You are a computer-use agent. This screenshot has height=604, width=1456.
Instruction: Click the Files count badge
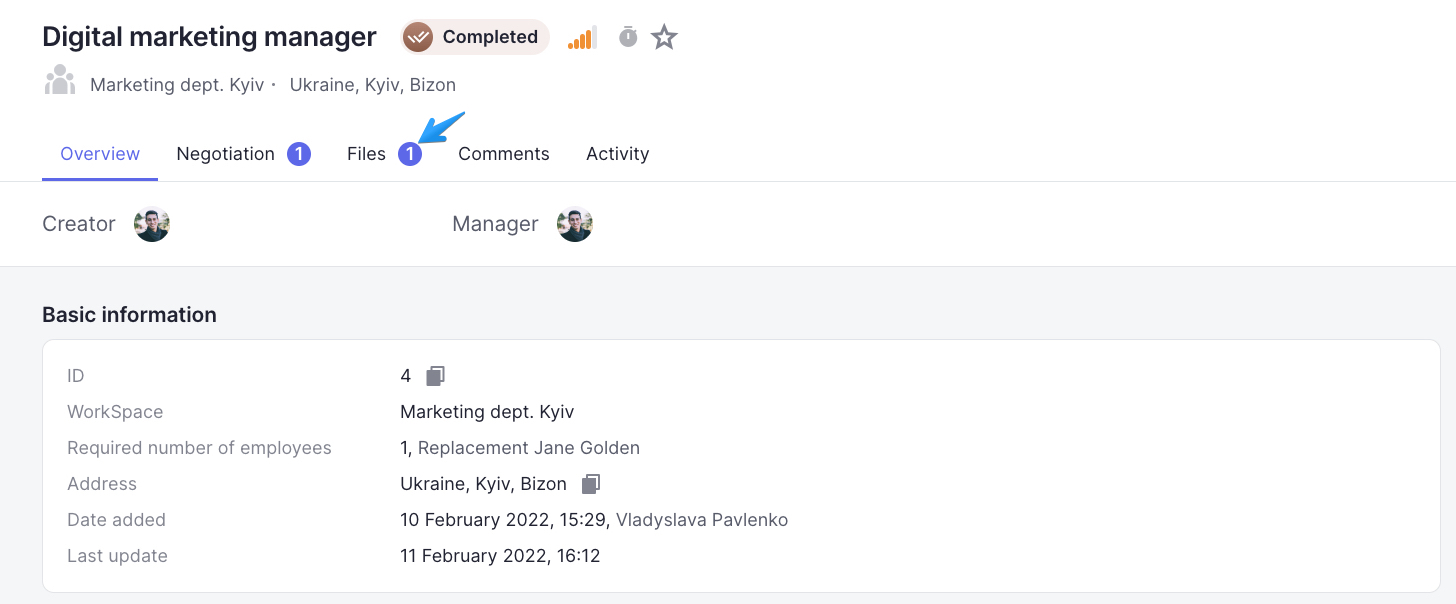coord(410,153)
